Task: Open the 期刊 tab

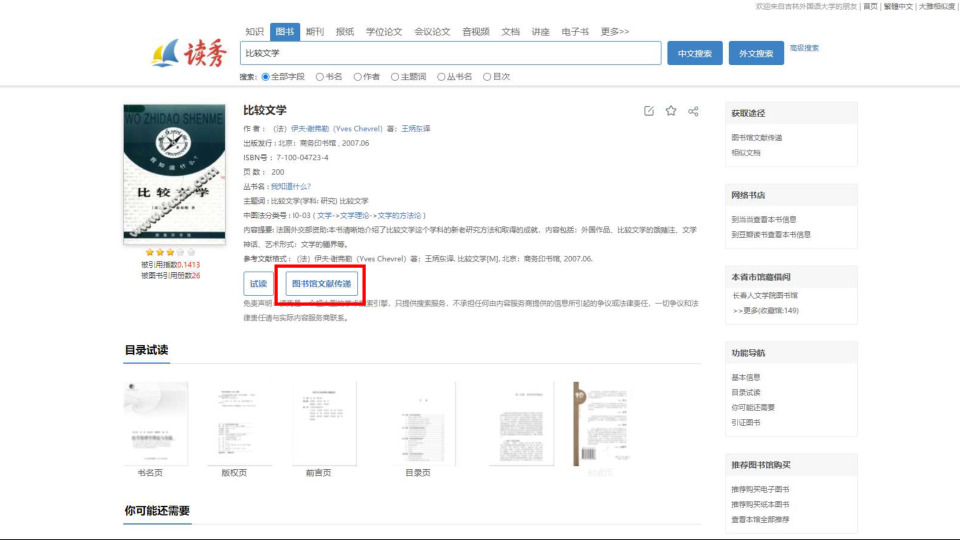Action: 315,32
